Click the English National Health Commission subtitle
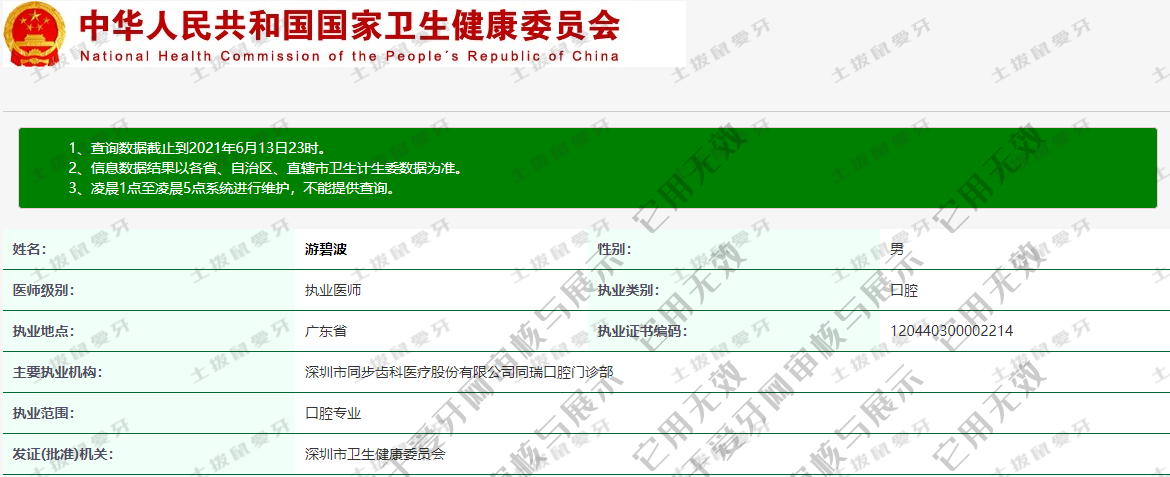The width and height of the screenshot is (1170, 477). click(x=350, y=56)
